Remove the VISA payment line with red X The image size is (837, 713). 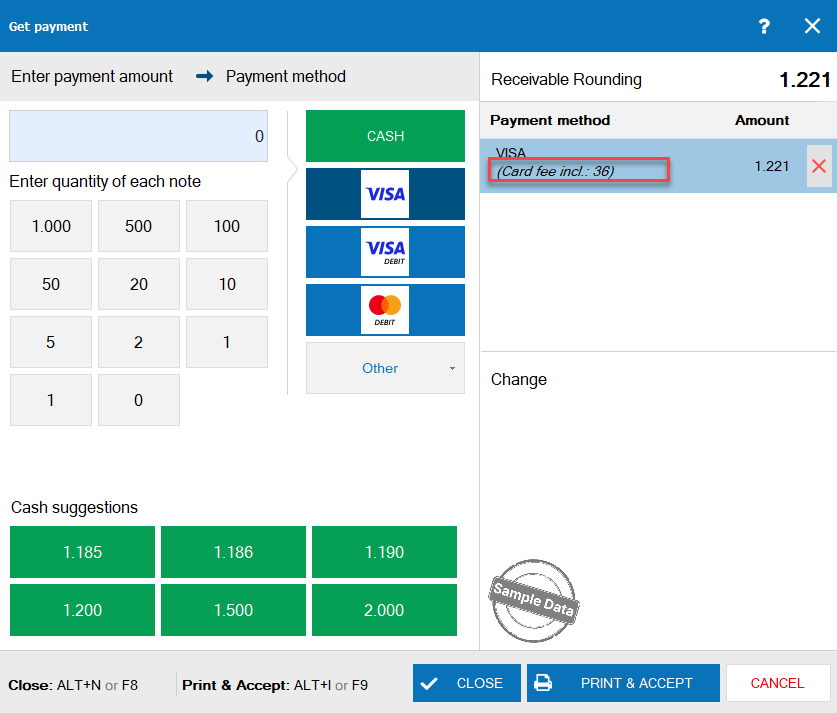tap(819, 166)
